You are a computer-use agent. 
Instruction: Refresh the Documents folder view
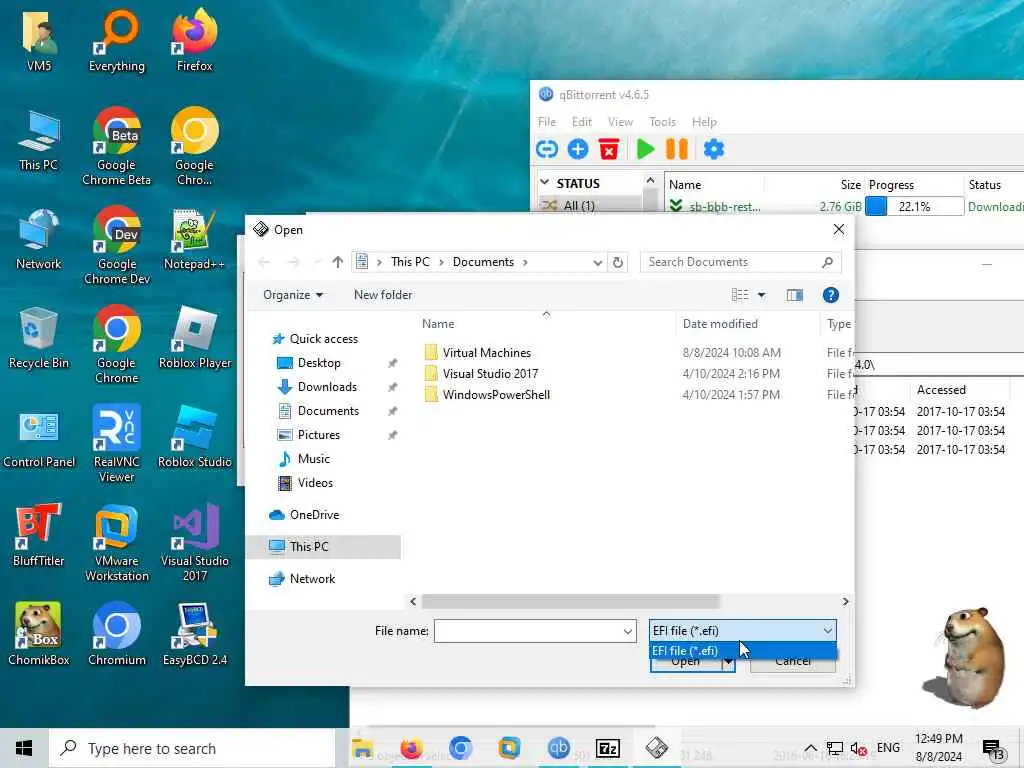click(618, 263)
